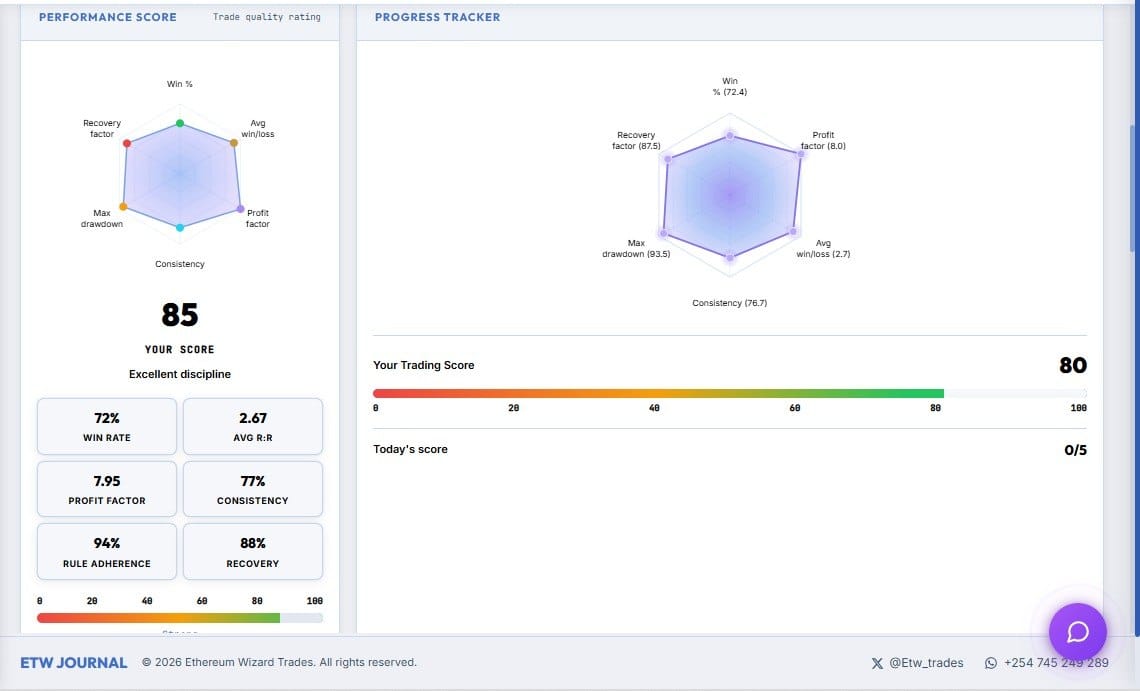Click the 'Max drawdown (93.5)' chart label
Image resolution: width=1140 pixels, height=691 pixels.
pos(636,249)
